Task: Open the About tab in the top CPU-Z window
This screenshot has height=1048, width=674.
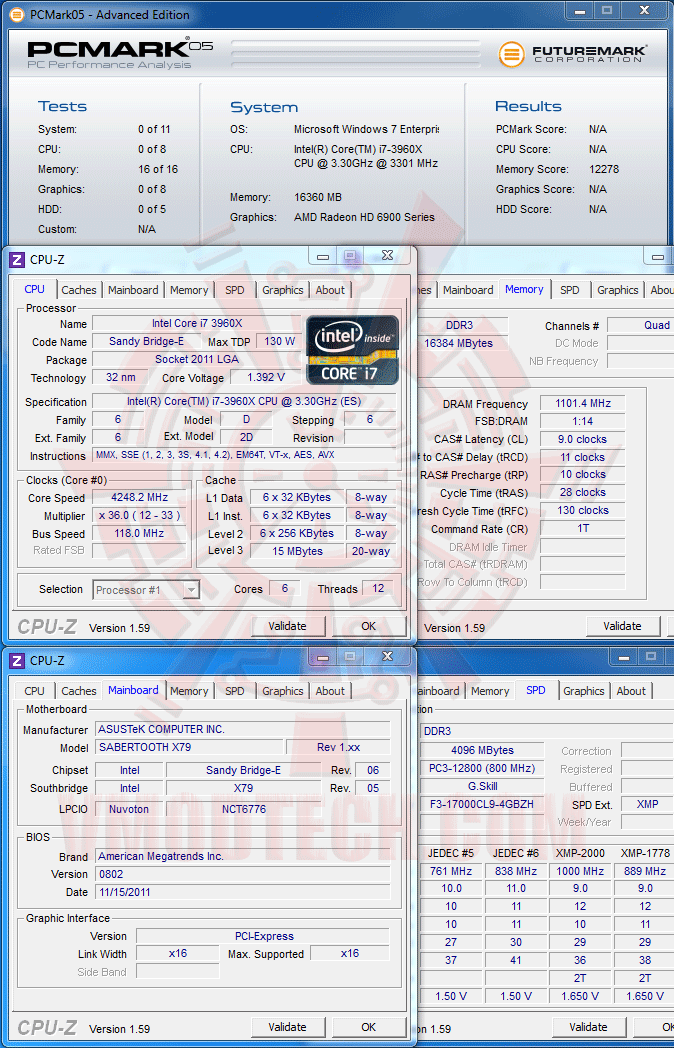Action: click(330, 289)
